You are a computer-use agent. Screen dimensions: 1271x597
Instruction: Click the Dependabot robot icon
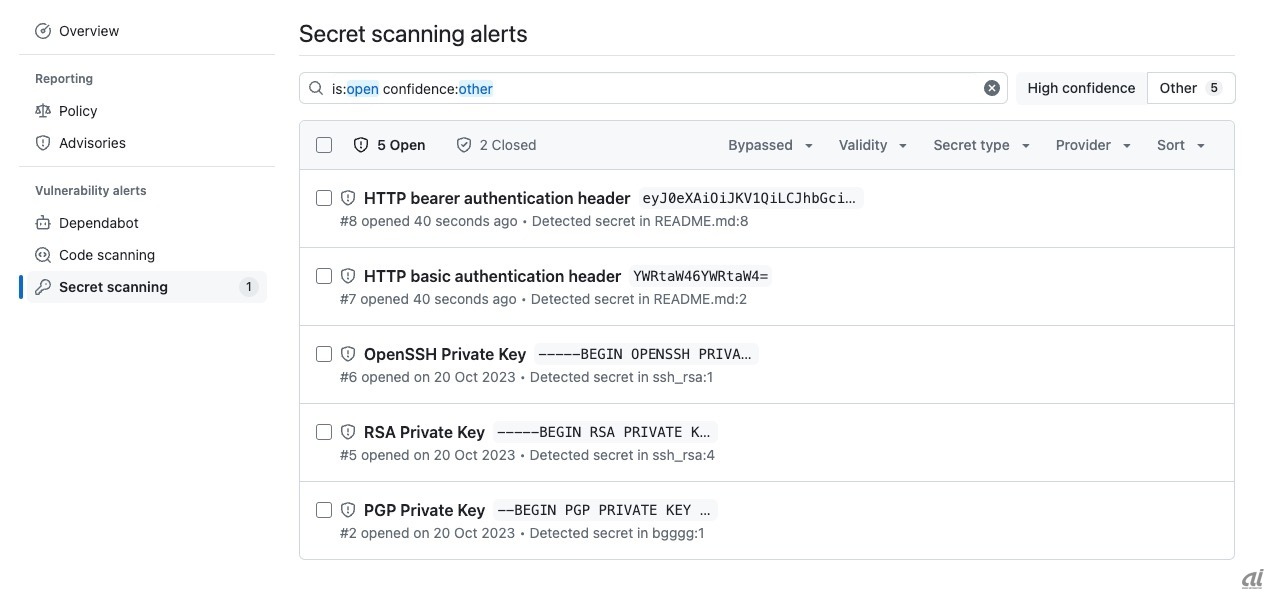click(43, 223)
